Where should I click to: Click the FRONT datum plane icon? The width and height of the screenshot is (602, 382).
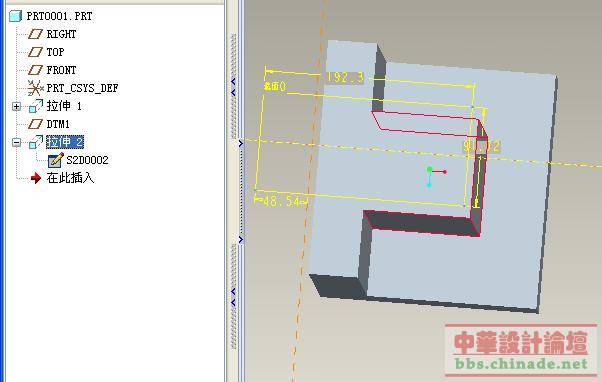(x=35, y=70)
